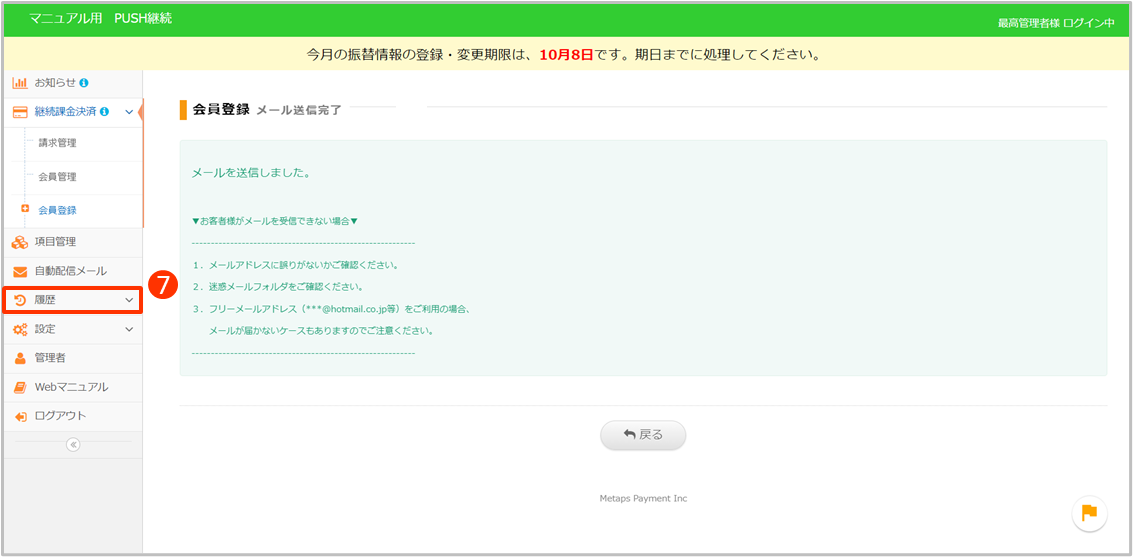
Task: Select 会員登録 in the sidebar
Action: tap(57, 211)
